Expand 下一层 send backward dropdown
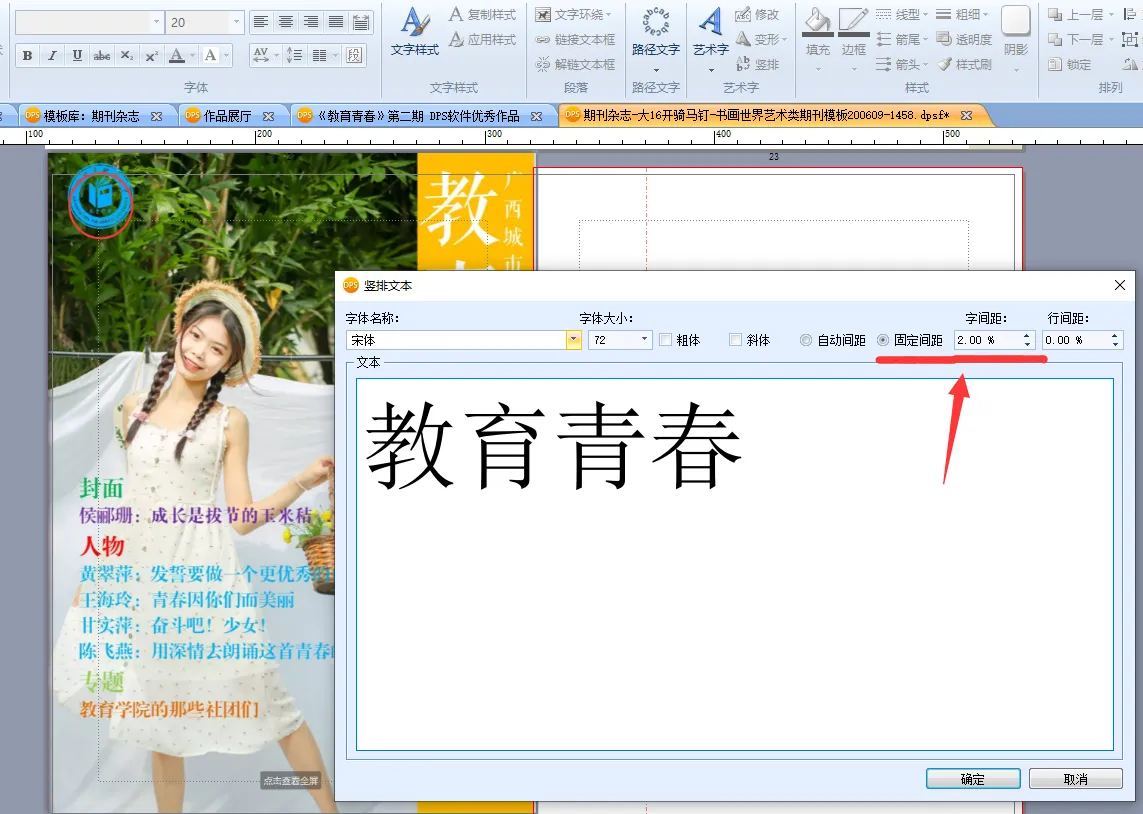This screenshot has width=1143, height=814. 1112,39
